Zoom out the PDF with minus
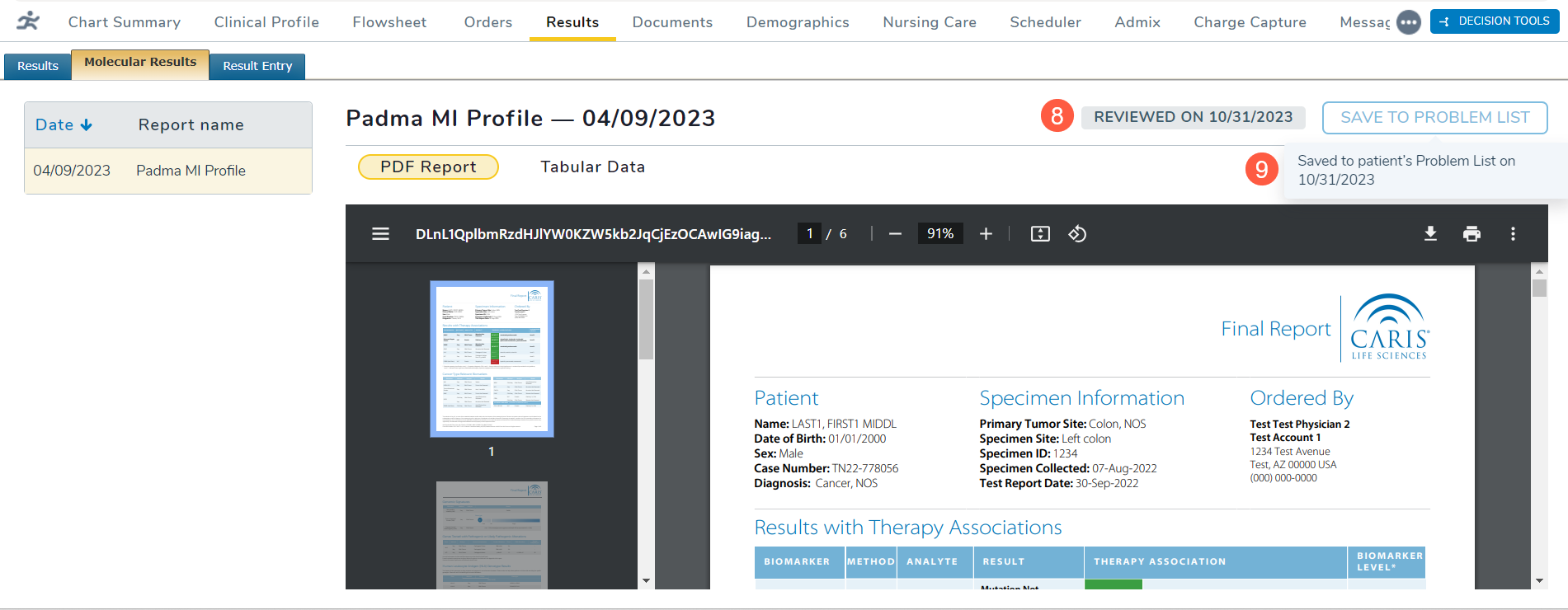 coord(895,234)
